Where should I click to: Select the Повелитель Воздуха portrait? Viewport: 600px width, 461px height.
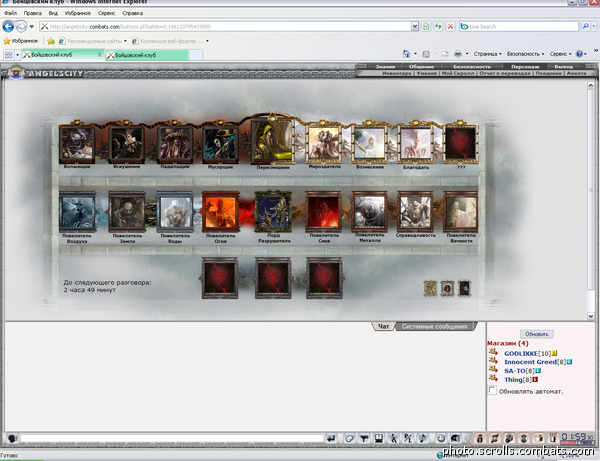coord(77,212)
